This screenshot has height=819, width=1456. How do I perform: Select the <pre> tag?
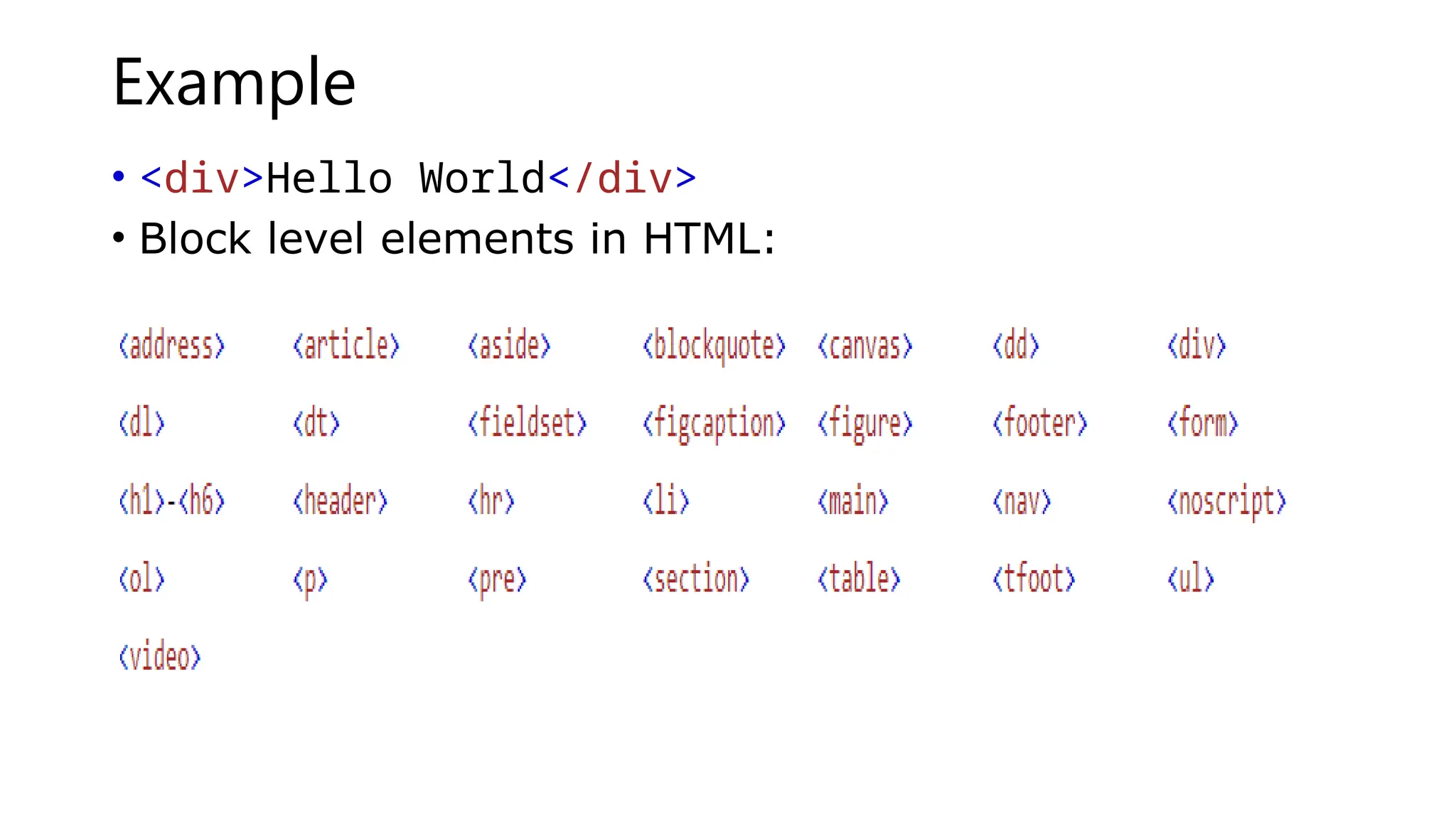tap(497, 582)
